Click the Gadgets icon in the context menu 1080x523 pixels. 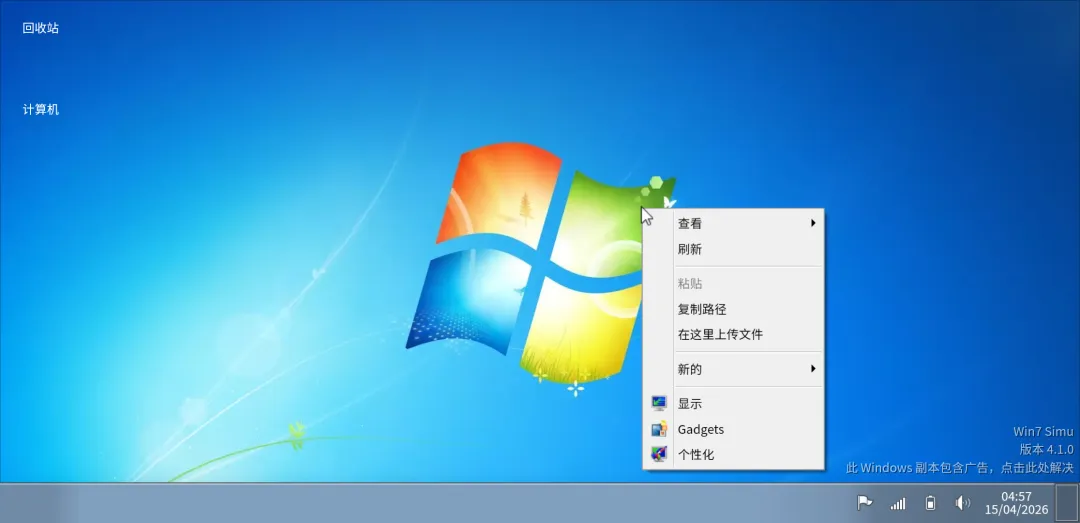[659, 429]
